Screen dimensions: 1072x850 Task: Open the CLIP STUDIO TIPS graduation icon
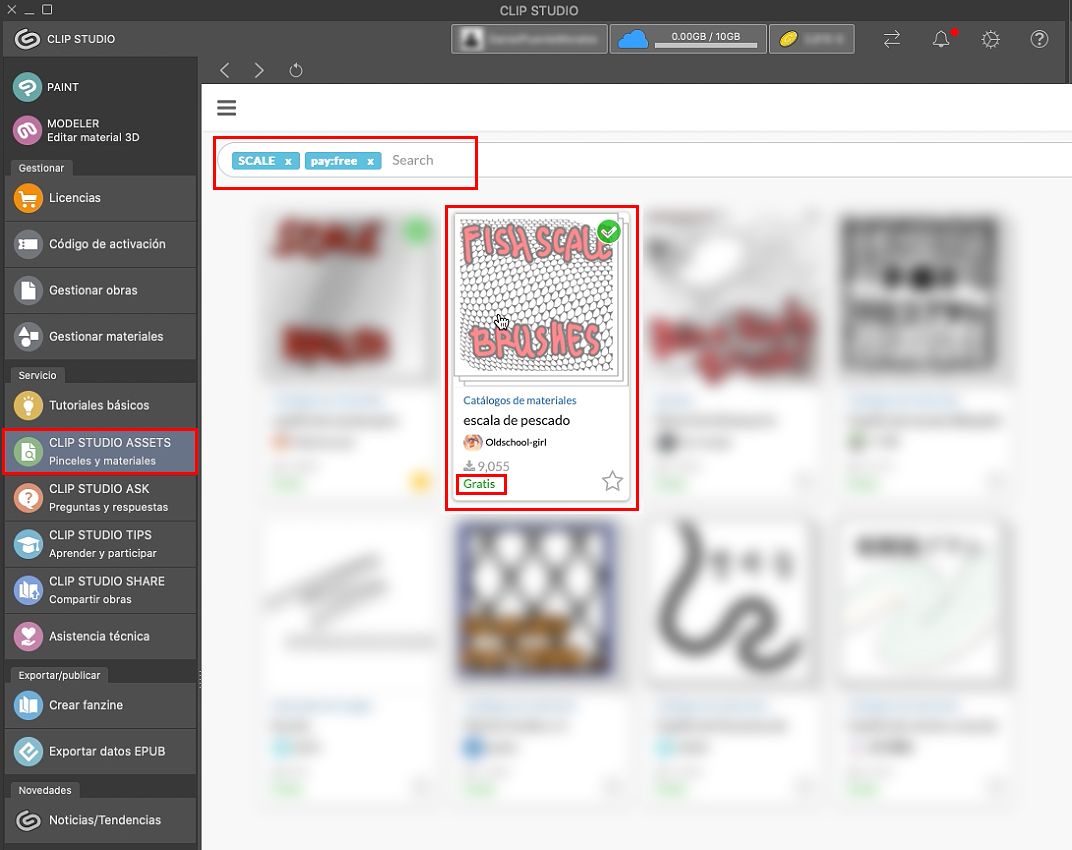pyautogui.click(x=28, y=544)
